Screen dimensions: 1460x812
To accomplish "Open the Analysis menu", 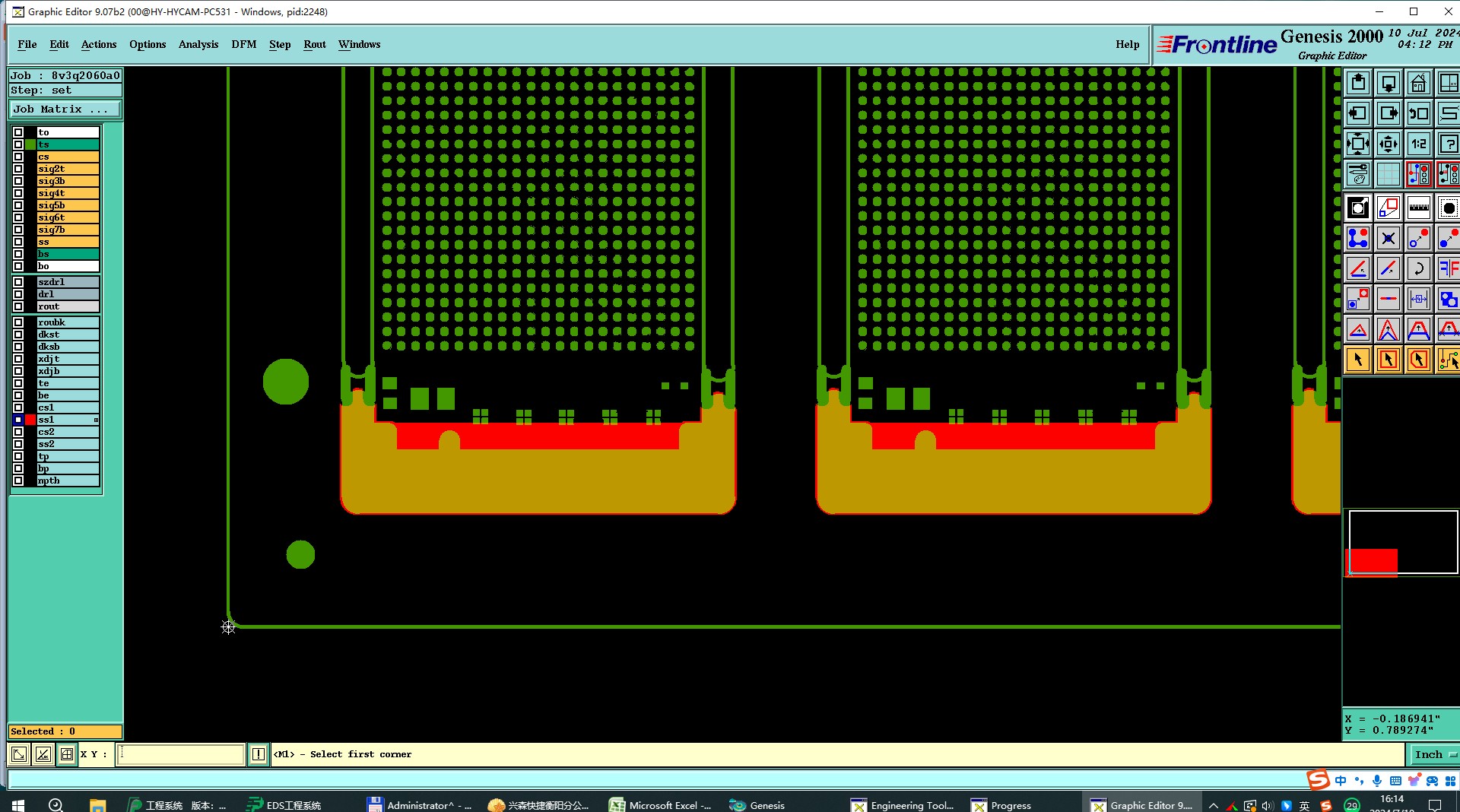I will tap(198, 44).
